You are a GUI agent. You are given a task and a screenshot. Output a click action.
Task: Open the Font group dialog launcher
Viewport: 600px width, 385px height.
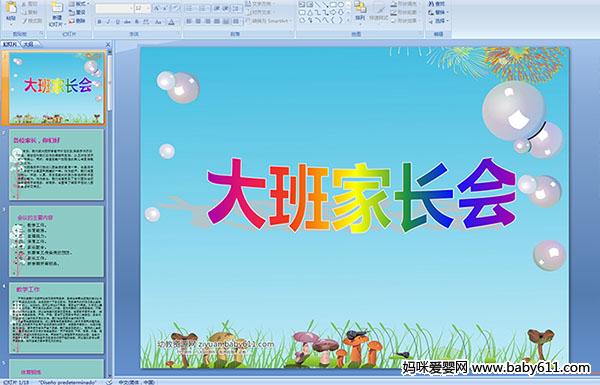point(178,34)
